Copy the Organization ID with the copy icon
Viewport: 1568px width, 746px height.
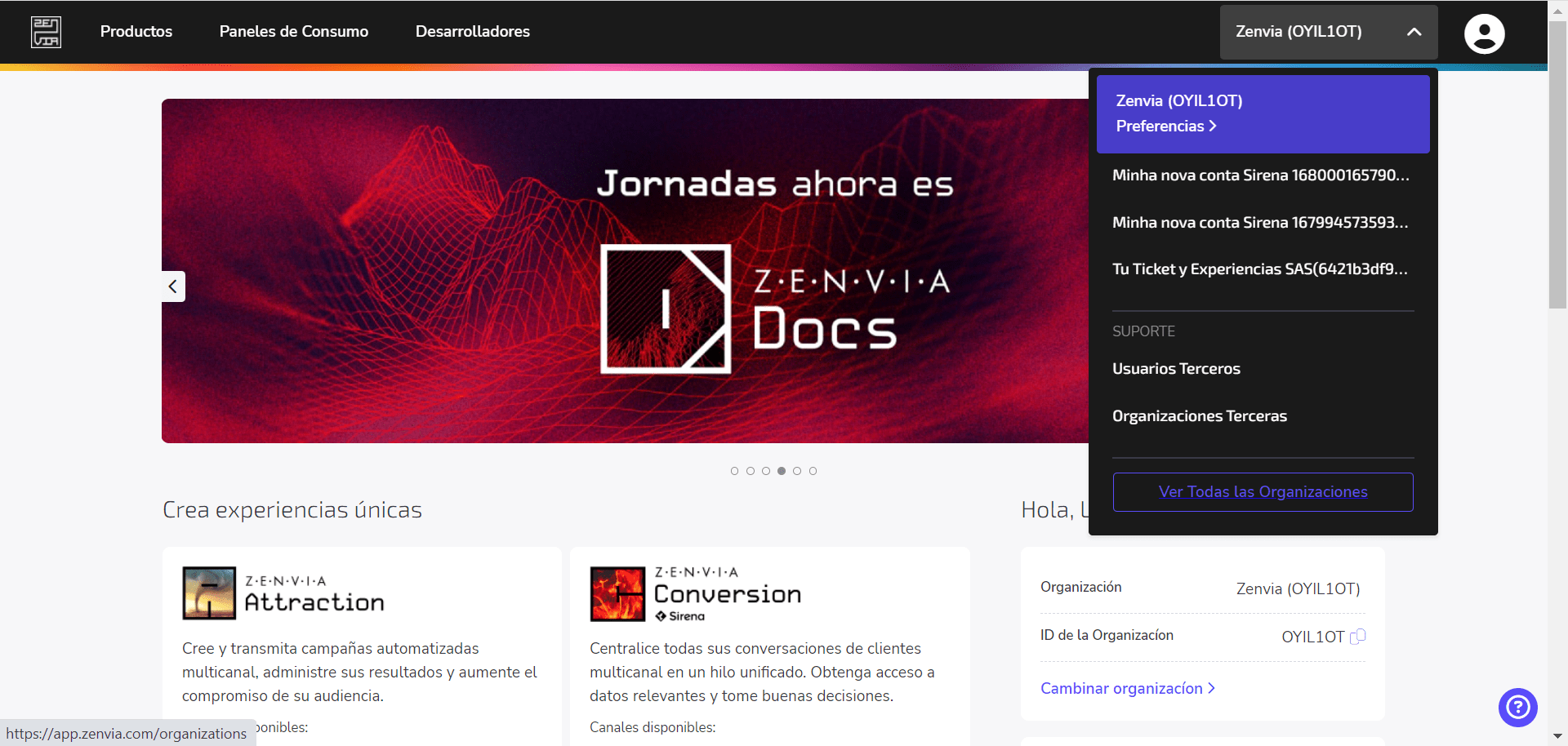1357,637
